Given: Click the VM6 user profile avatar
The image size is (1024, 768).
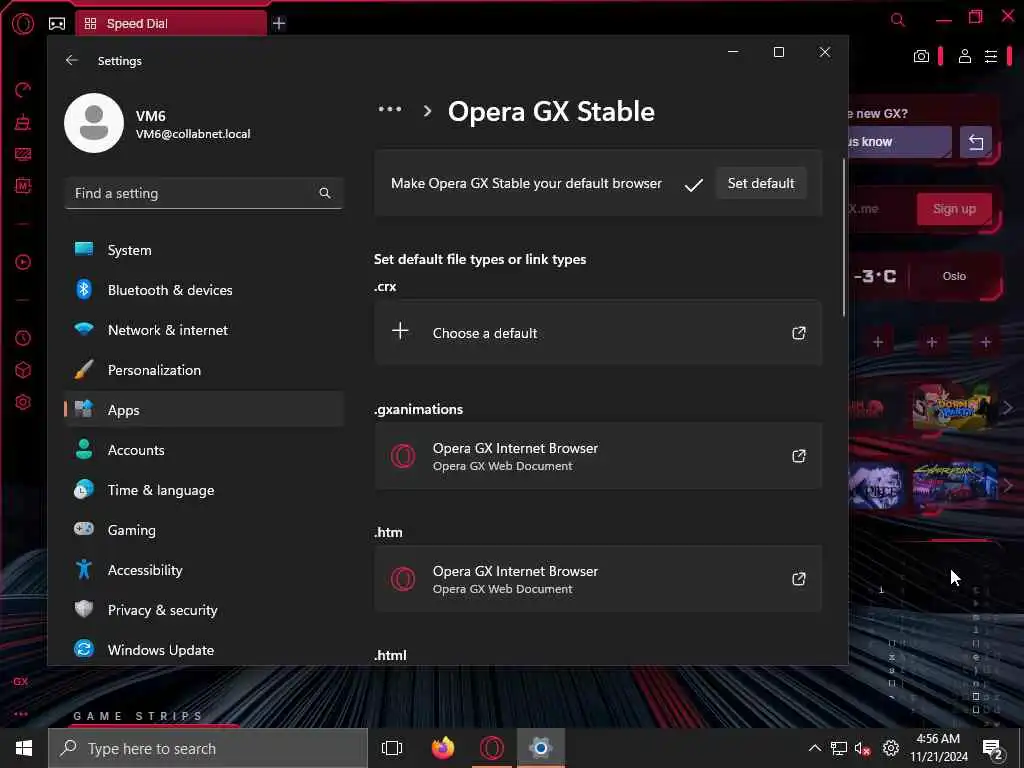Looking at the screenshot, I should [94, 123].
